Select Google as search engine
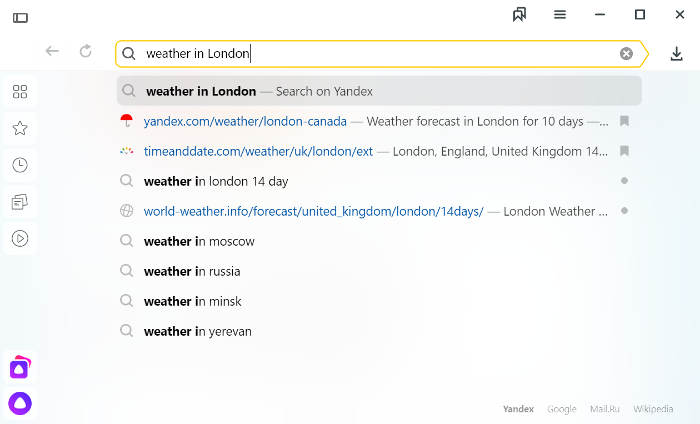Viewport: 700px width, 424px height. pyautogui.click(x=562, y=409)
